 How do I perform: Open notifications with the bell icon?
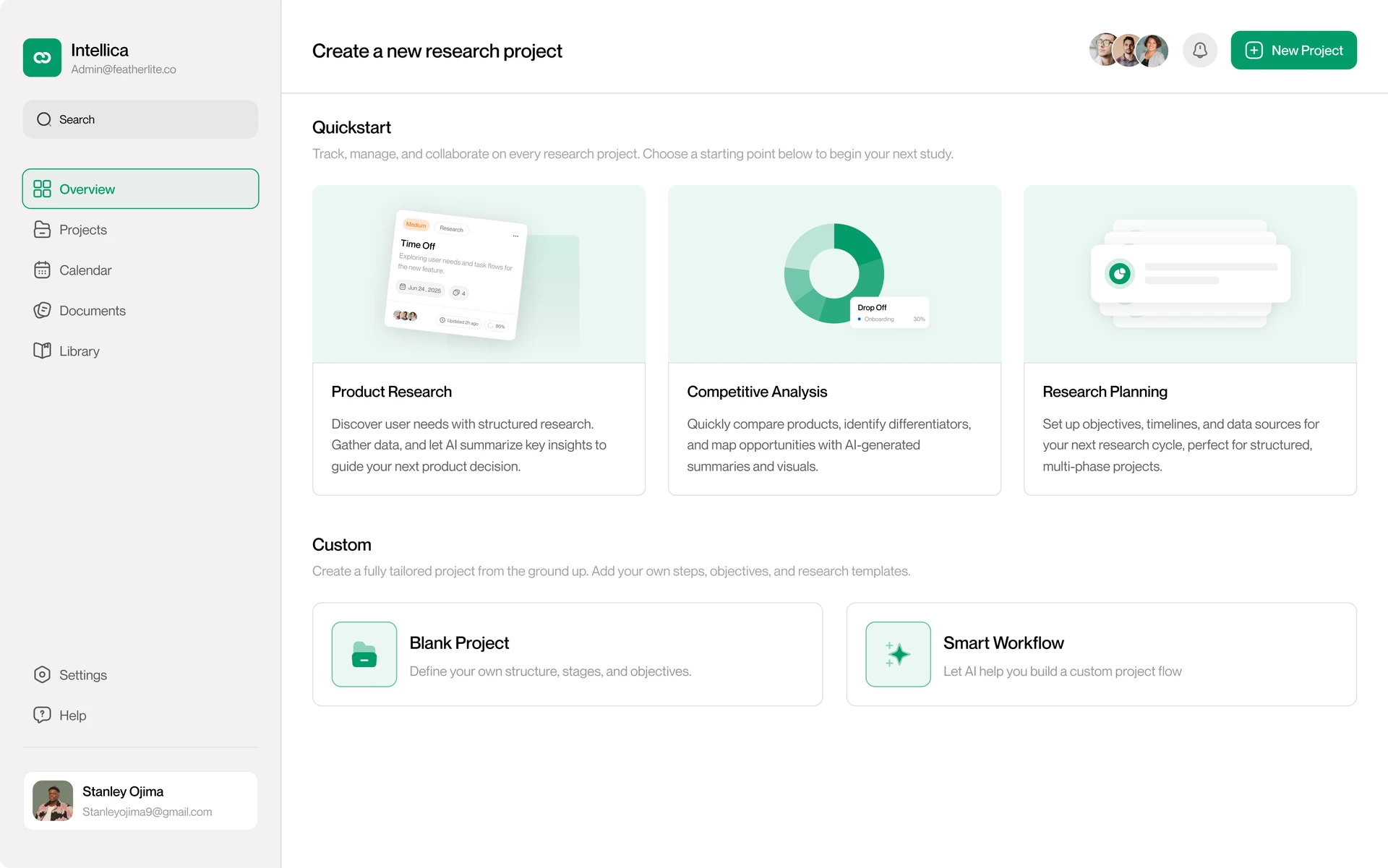(x=1200, y=51)
